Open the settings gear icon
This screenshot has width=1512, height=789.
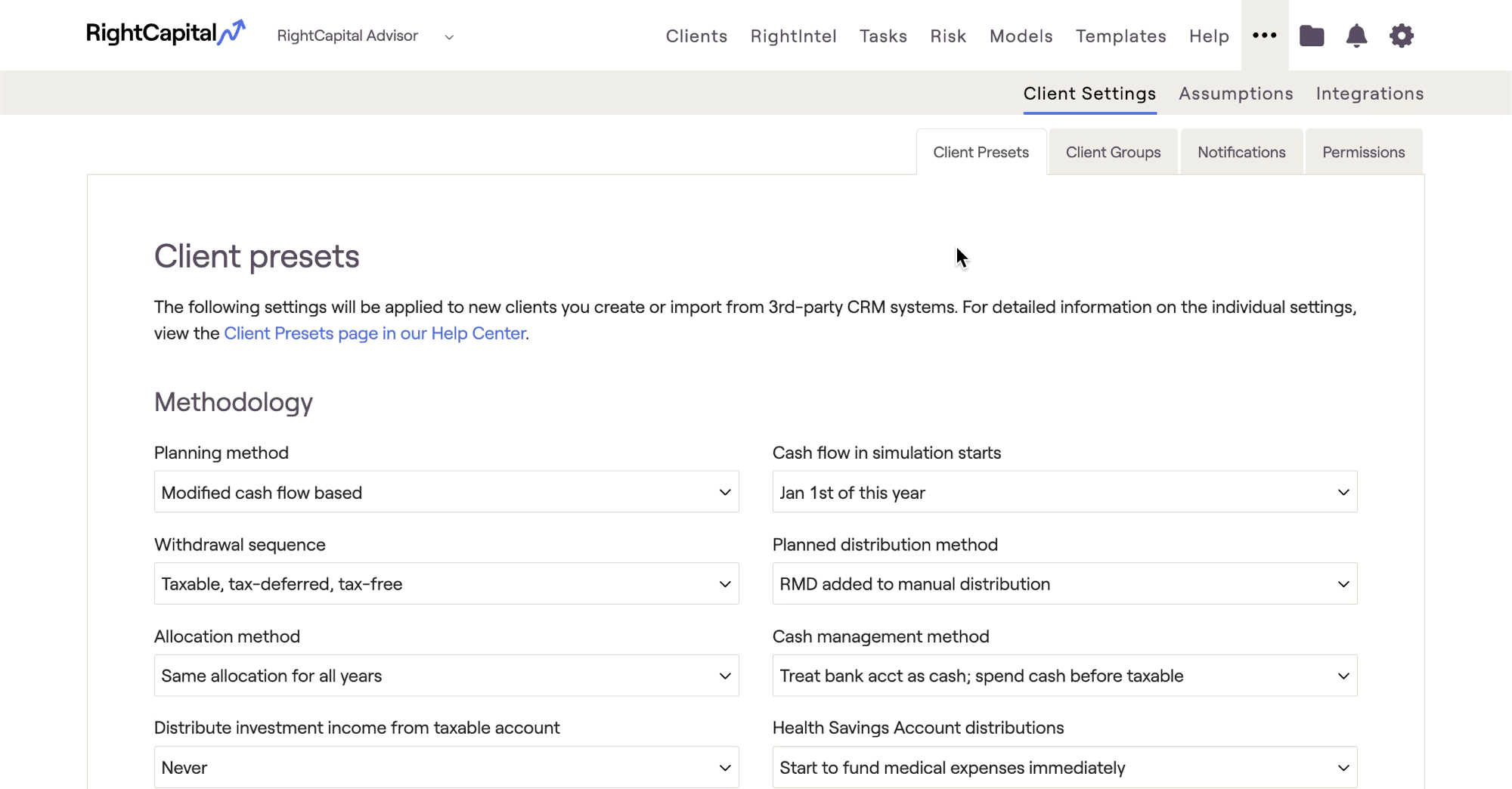coord(1402,36)
